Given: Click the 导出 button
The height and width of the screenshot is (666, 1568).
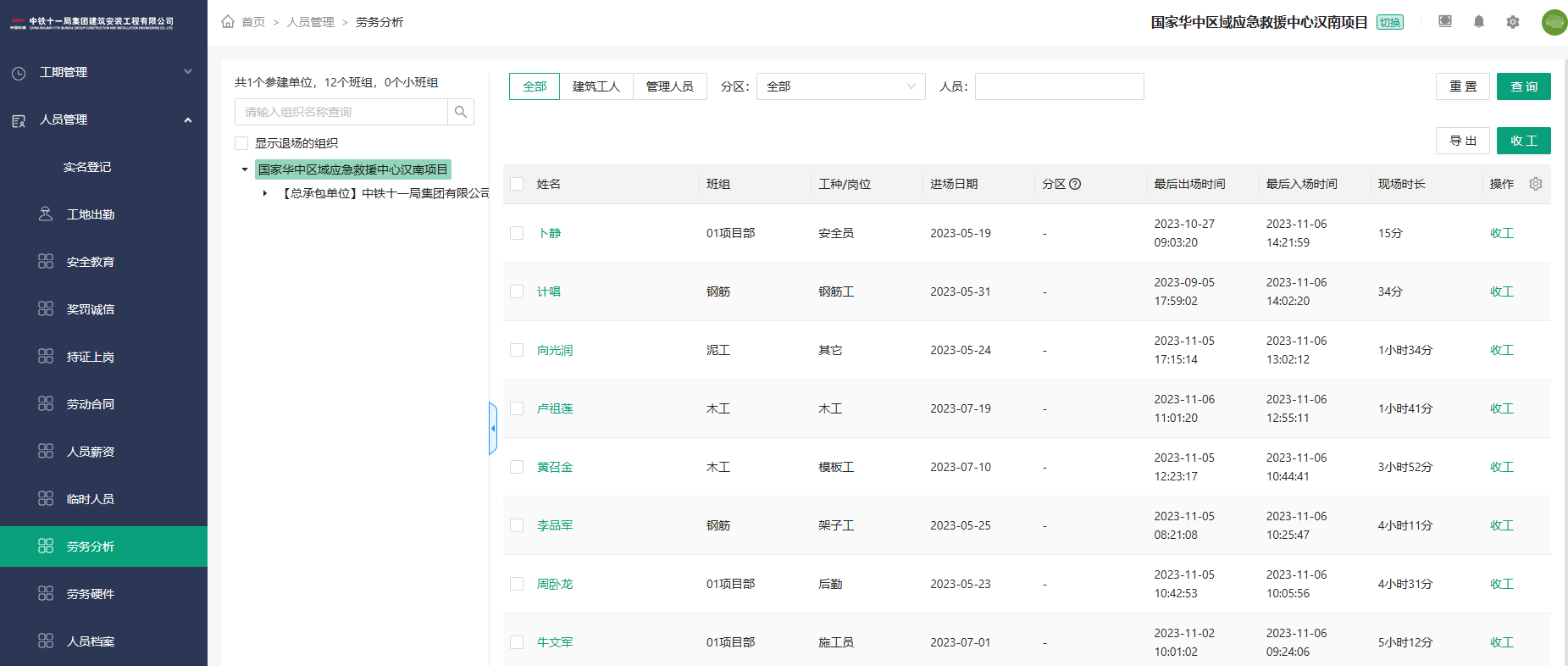Looking at the screenshot, I should 1463,141.
